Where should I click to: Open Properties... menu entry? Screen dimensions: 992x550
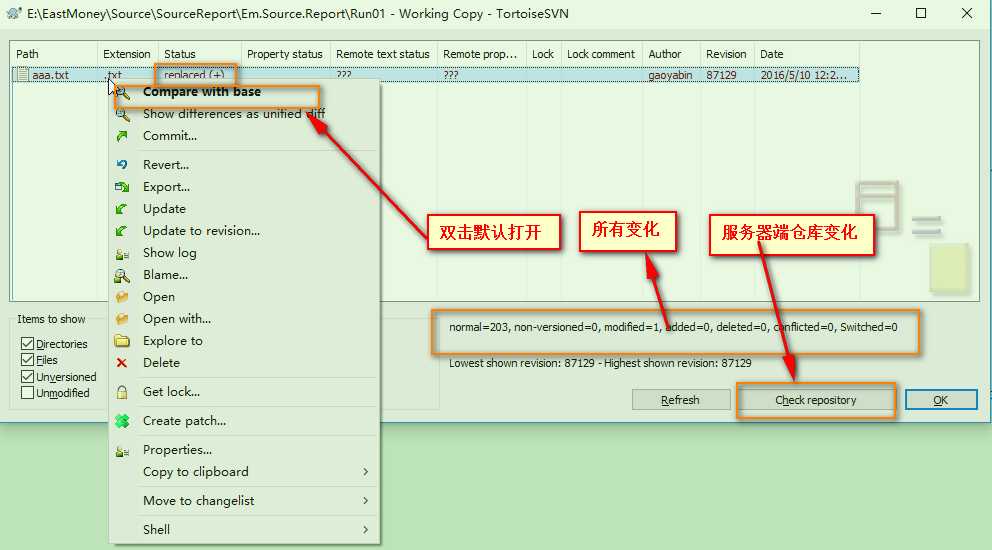point(245,450)
